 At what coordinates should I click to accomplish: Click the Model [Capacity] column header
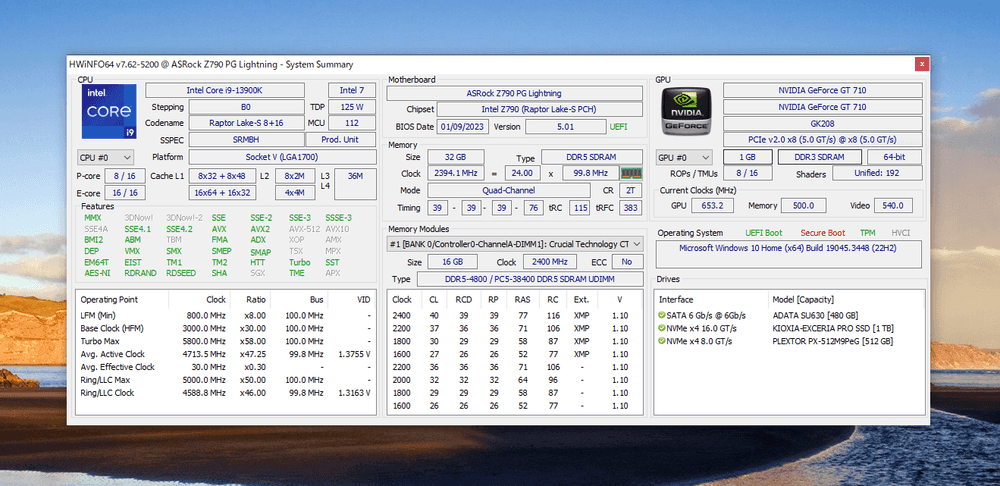(x=803, y=299)
